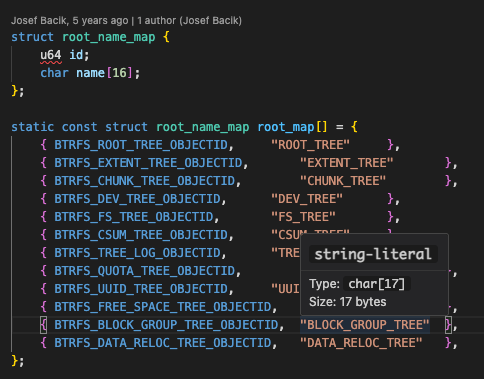Click BTRFS_FREE_SPACE_TREE_OBJECTID constant

click(163, 307)
